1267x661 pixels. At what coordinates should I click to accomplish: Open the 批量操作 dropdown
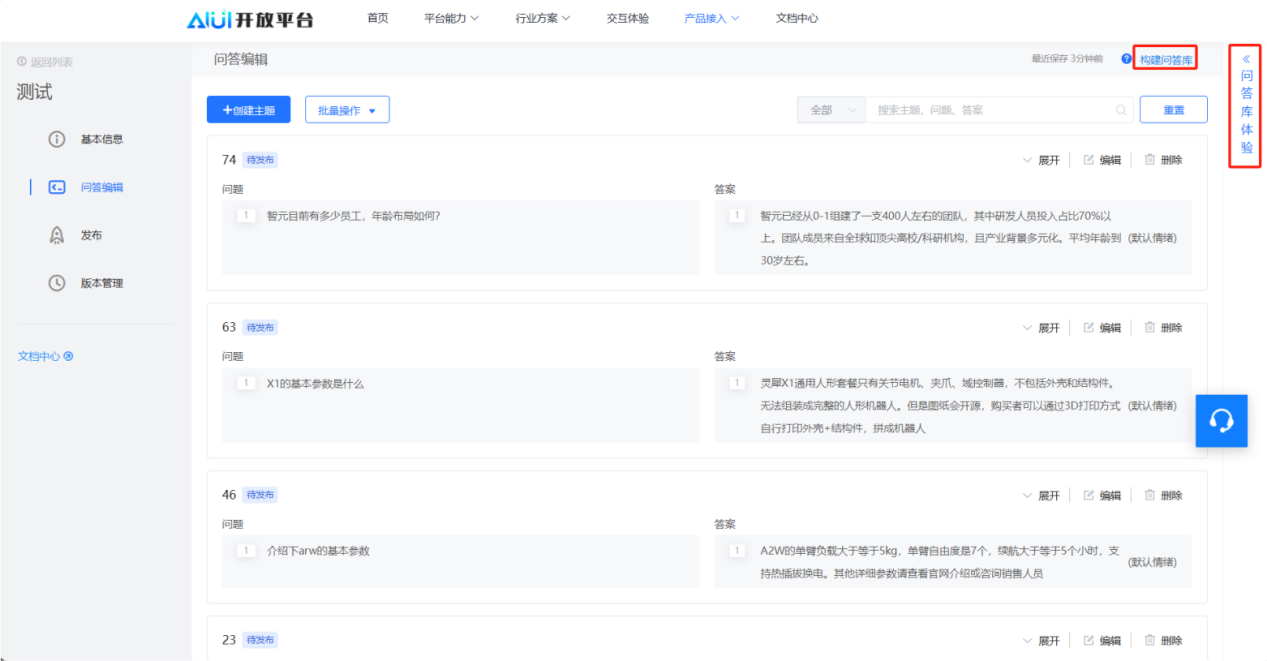[347, 110]
